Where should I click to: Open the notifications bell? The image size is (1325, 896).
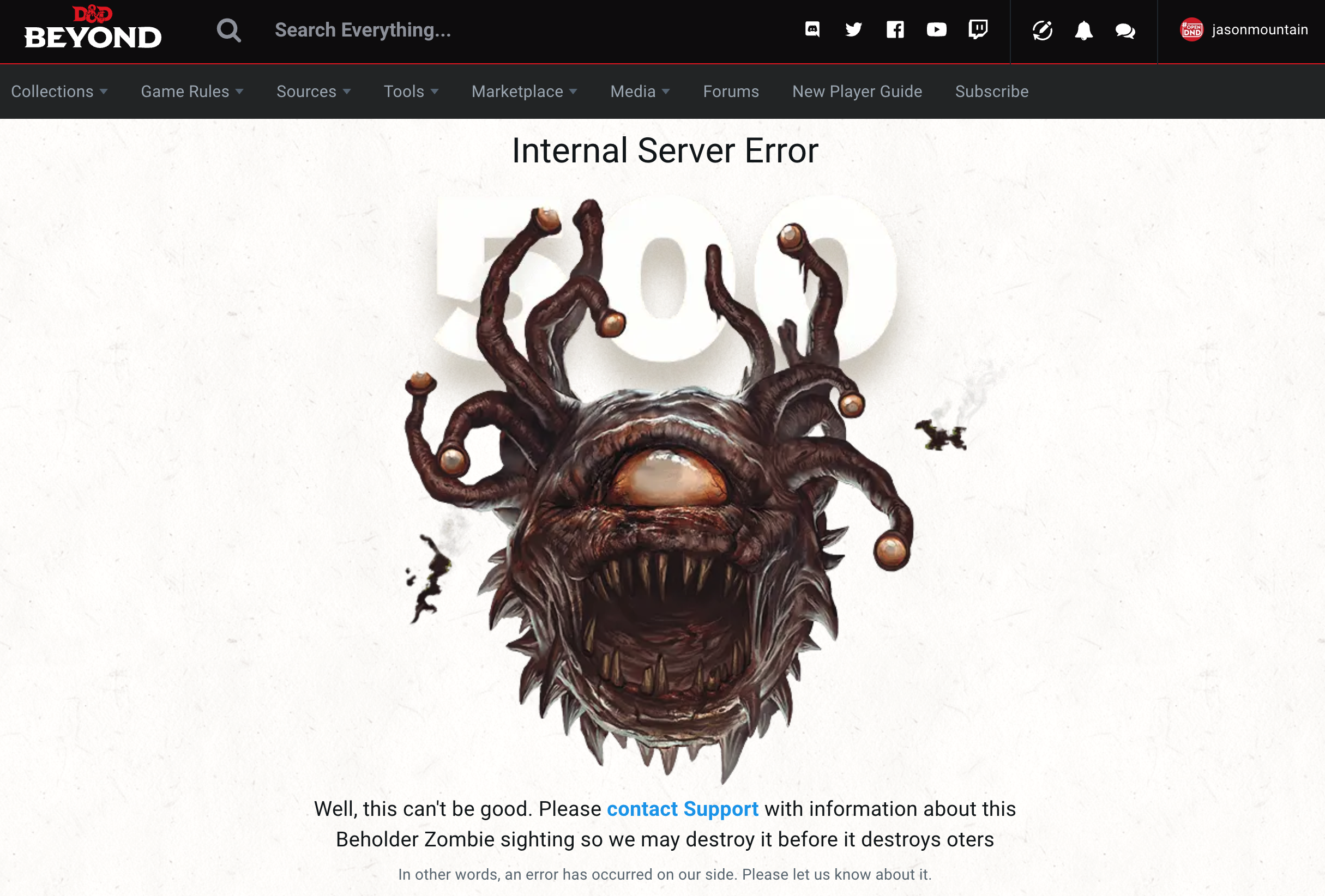click(1084, 31)
